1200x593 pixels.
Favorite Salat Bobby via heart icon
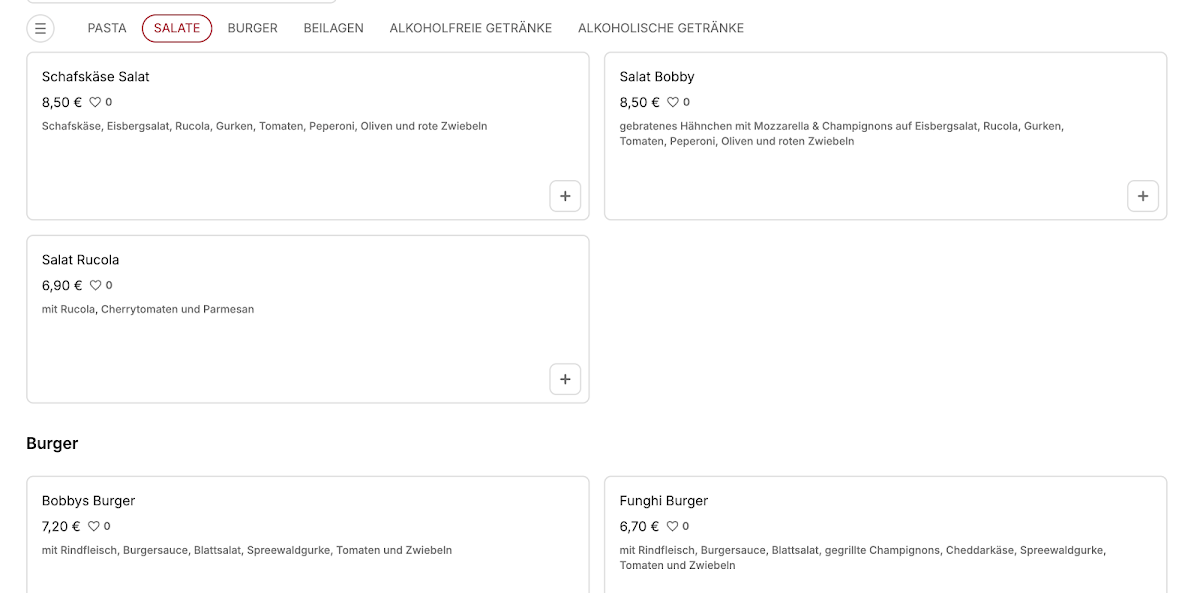(x=673, y=102)
